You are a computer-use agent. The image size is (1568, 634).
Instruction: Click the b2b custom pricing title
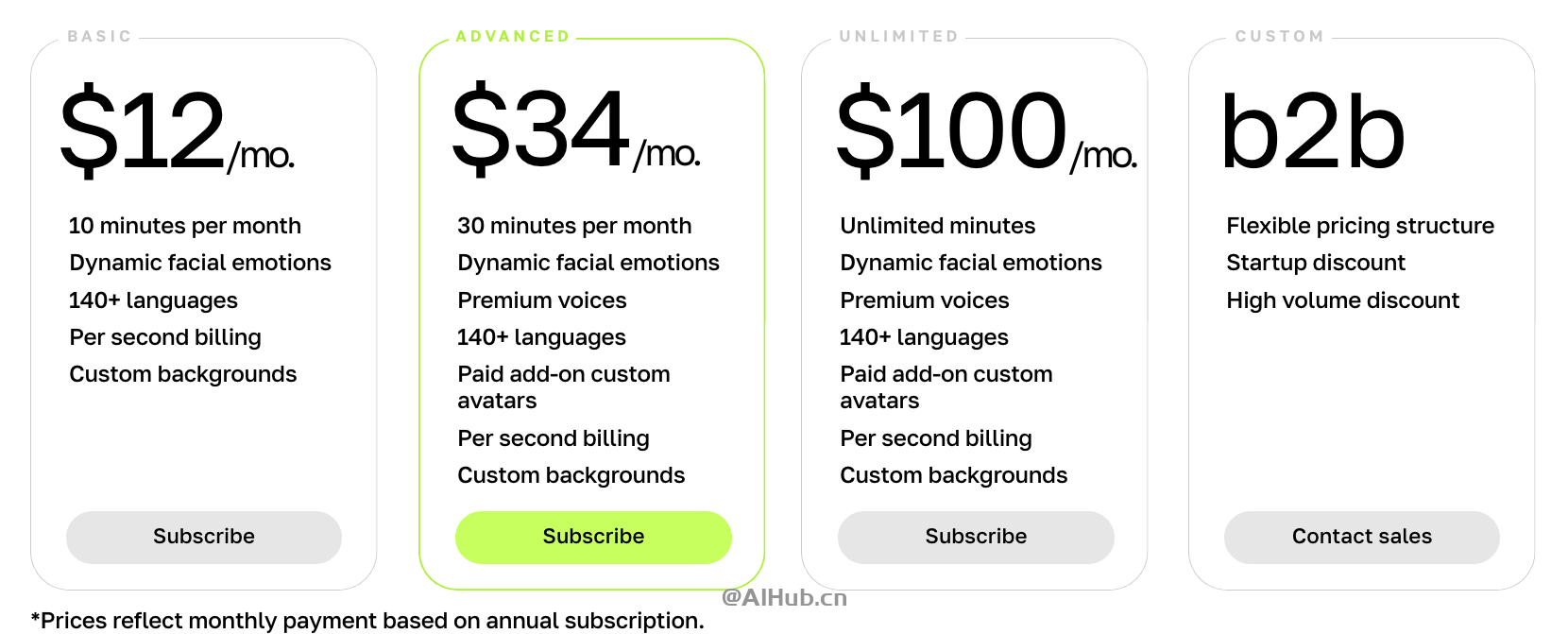point(1312,132)
